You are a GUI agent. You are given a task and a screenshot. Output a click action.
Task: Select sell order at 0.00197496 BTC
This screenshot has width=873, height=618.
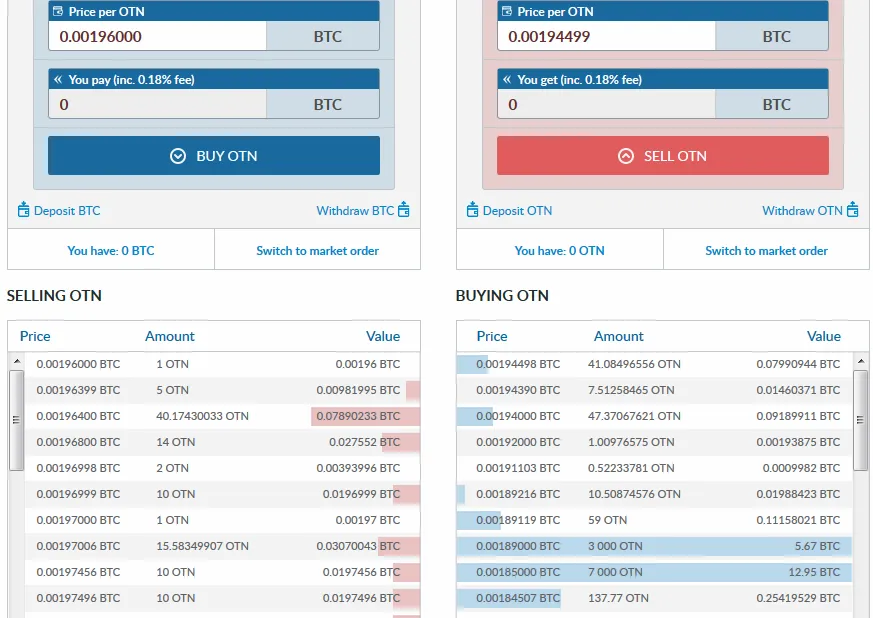click(222, 598)
